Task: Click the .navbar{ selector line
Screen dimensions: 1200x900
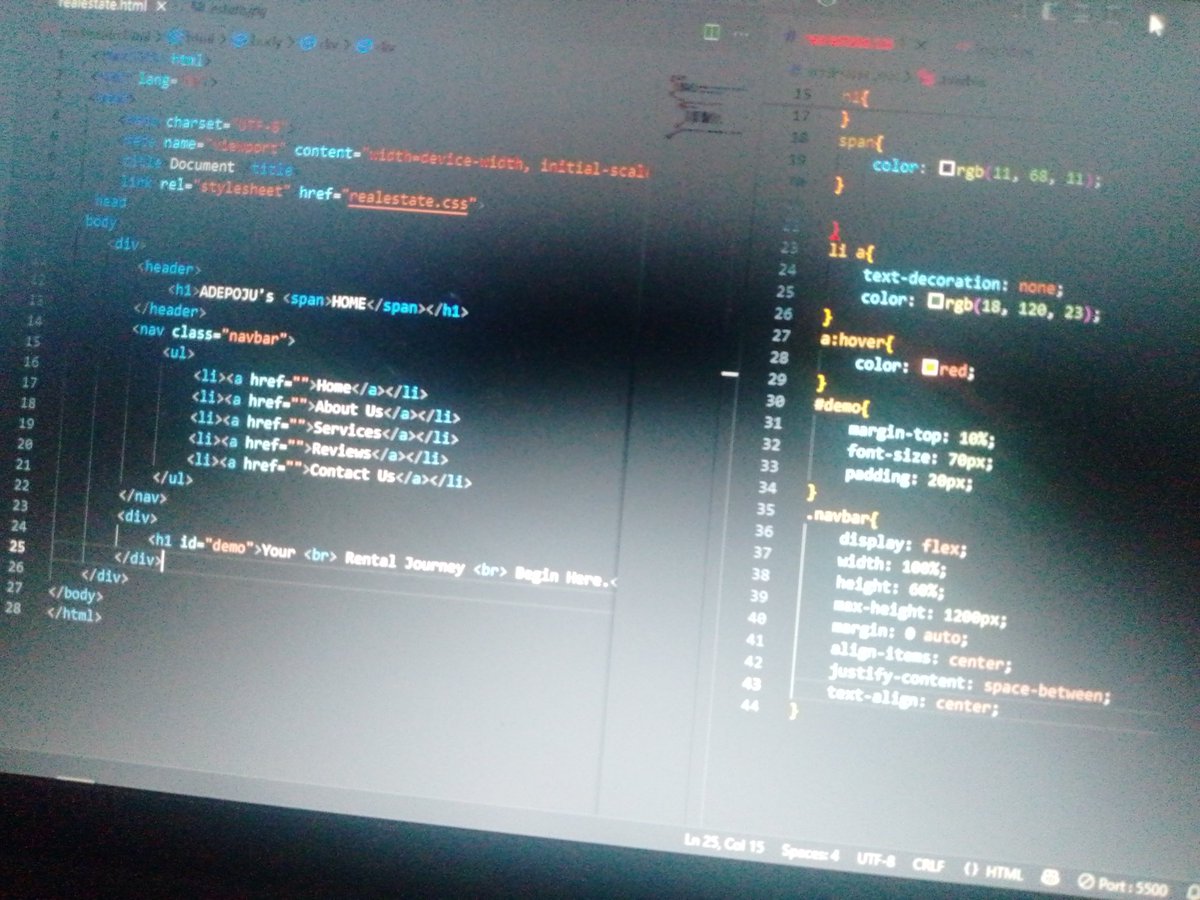Action: [841, 517]
